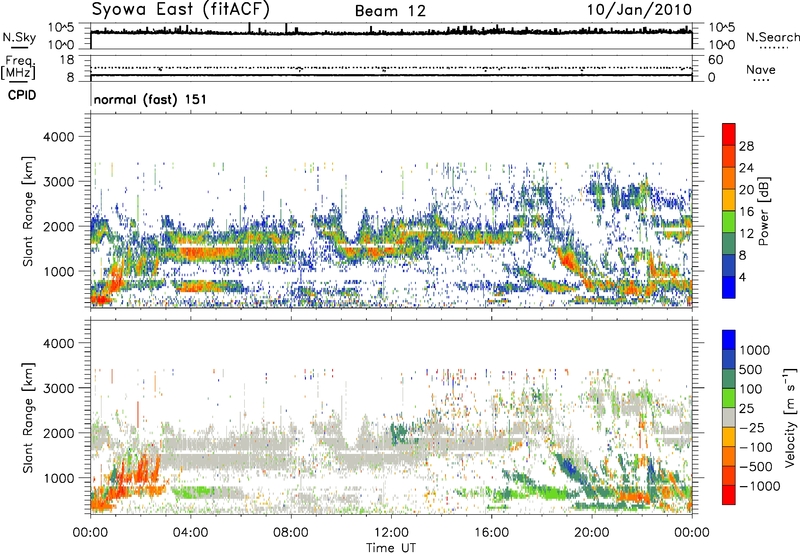Click the "-500" label on the velocity colorbar

click(x=756, y=467)
